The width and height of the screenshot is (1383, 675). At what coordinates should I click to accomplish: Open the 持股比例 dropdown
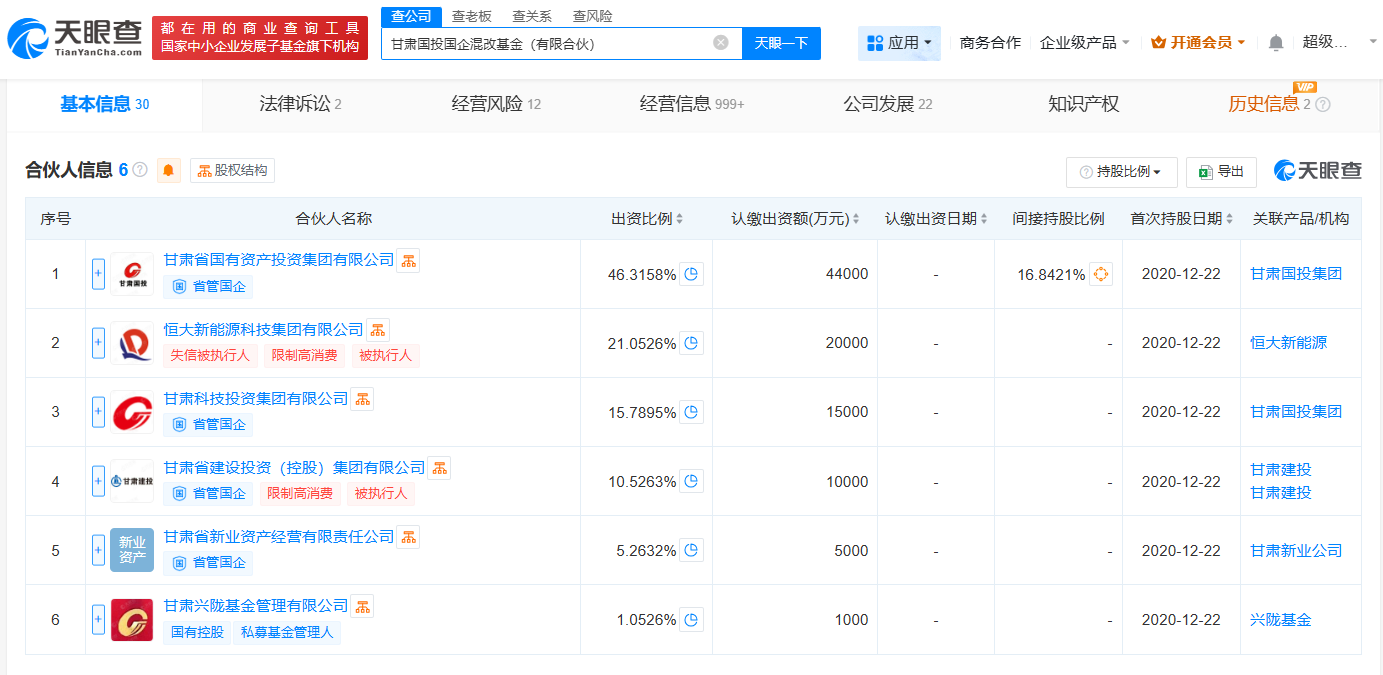coord(1121,172)
